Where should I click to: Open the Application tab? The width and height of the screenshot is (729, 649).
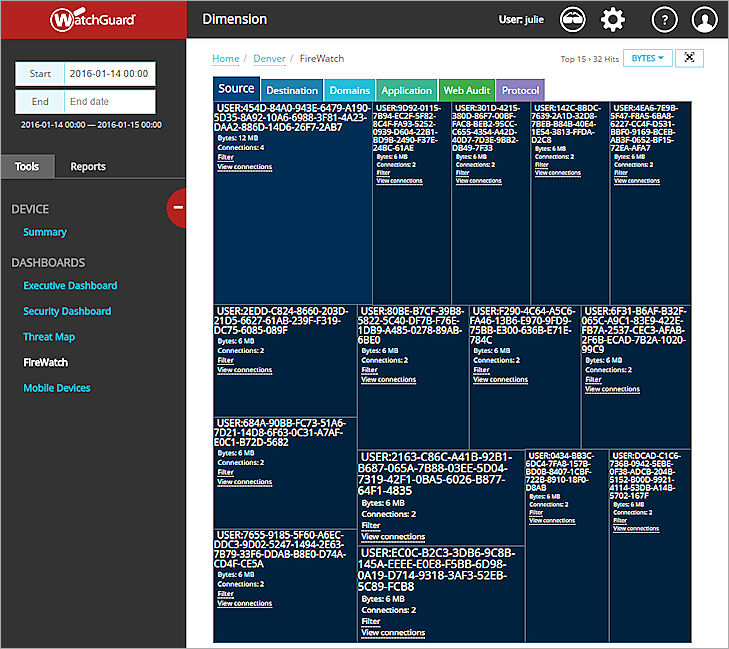tap(406, 90)
